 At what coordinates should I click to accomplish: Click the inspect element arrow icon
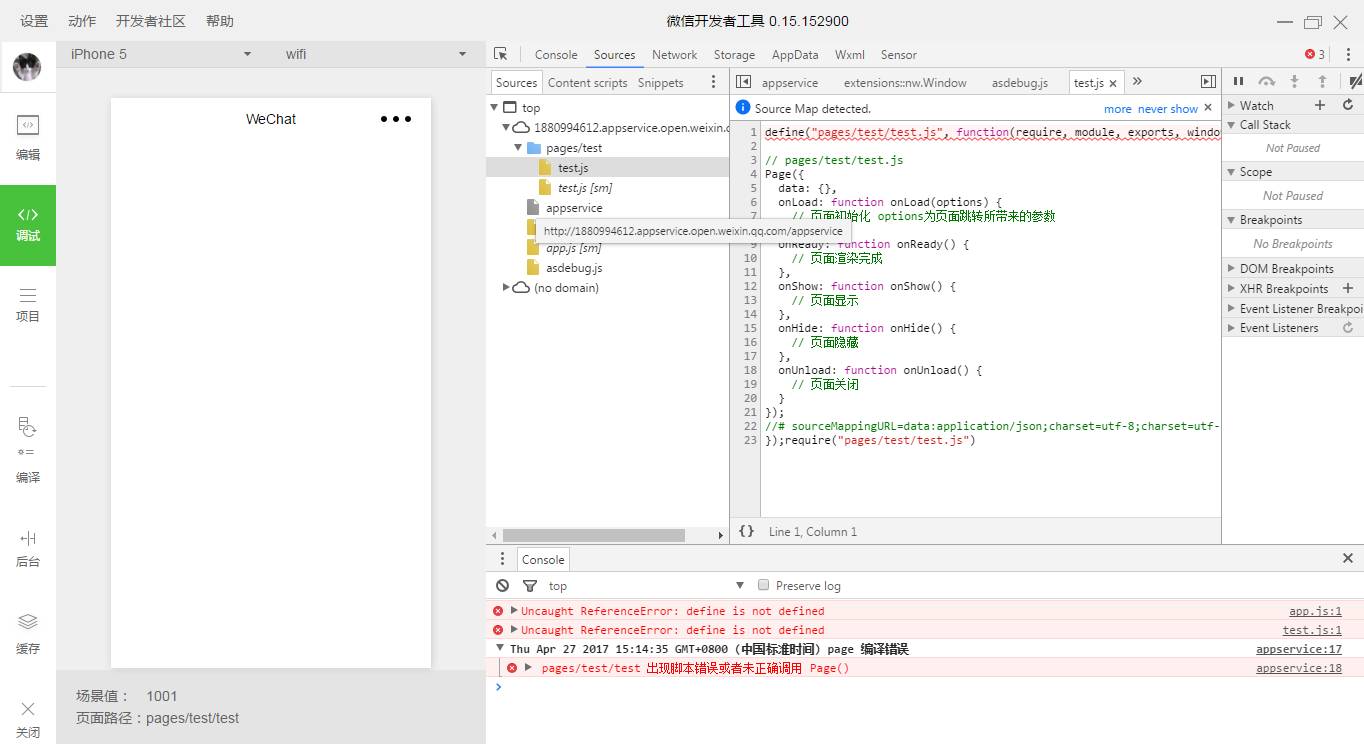[501, 55]
